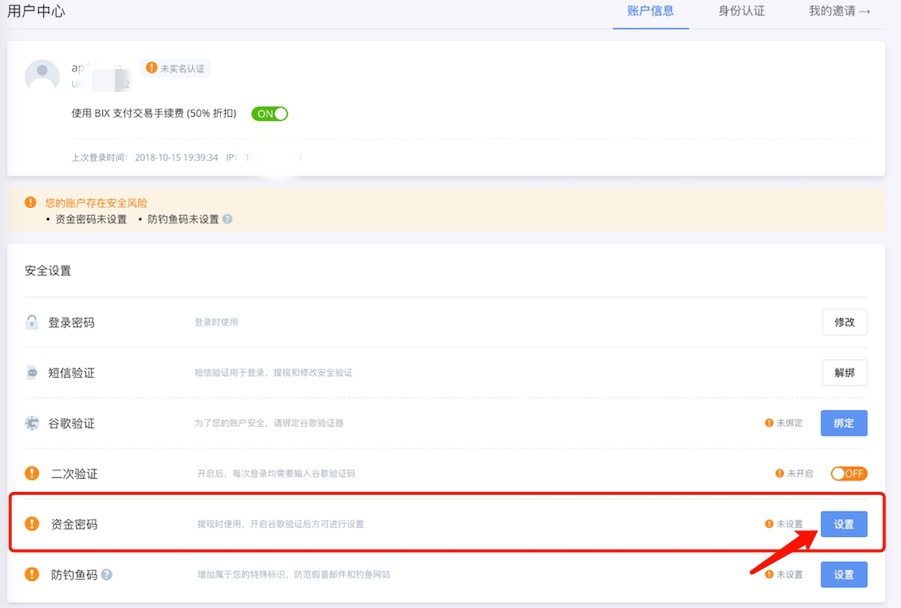
Task: Open the 账户信息 tab
Action: pos(650,11)
